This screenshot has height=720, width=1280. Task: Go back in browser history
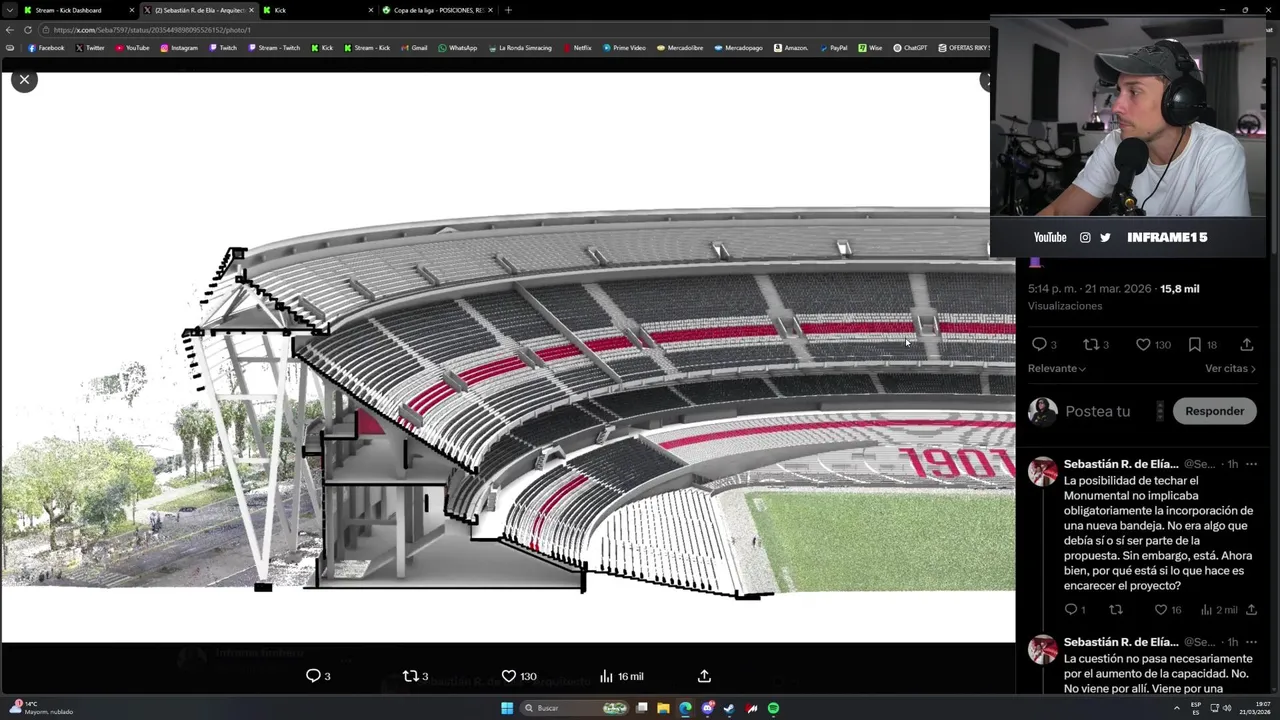click(10, 30)
